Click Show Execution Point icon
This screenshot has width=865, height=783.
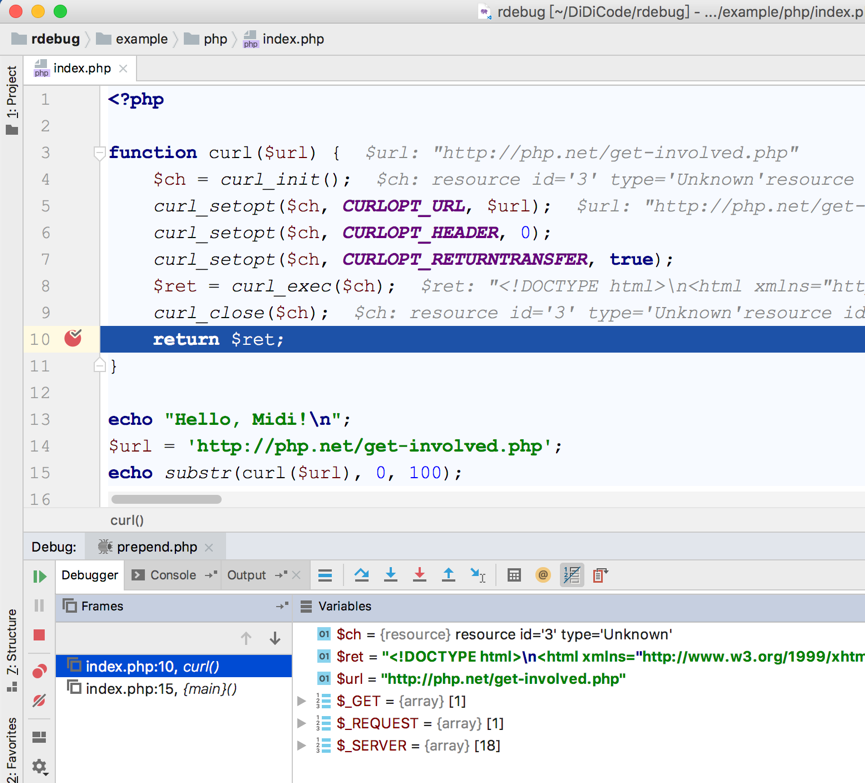325,576
